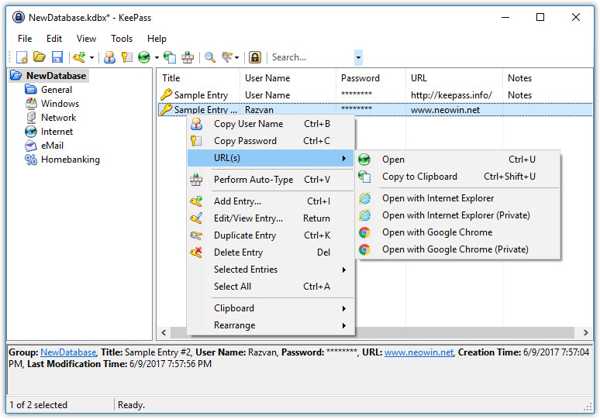The image size is (600, 419).
Task: Select the General group folder
Action: (x=57, y=90)
